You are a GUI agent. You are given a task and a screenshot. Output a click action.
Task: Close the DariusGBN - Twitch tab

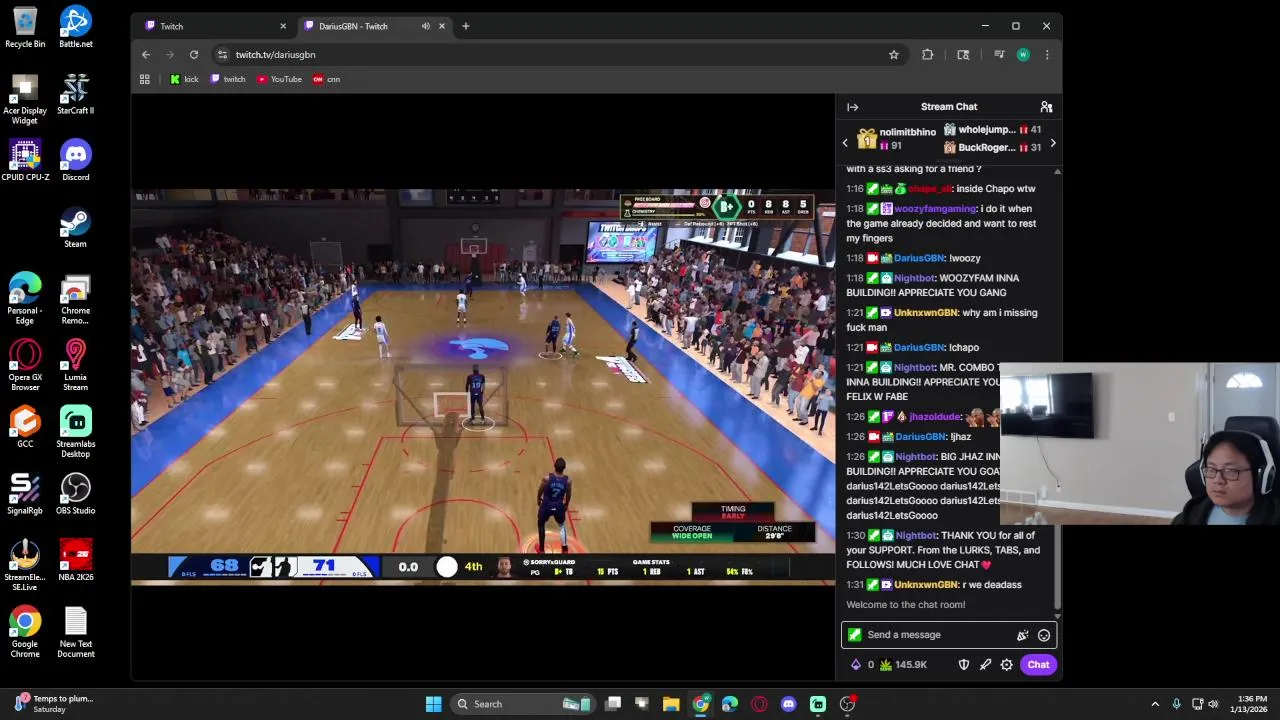pos(442,26)
